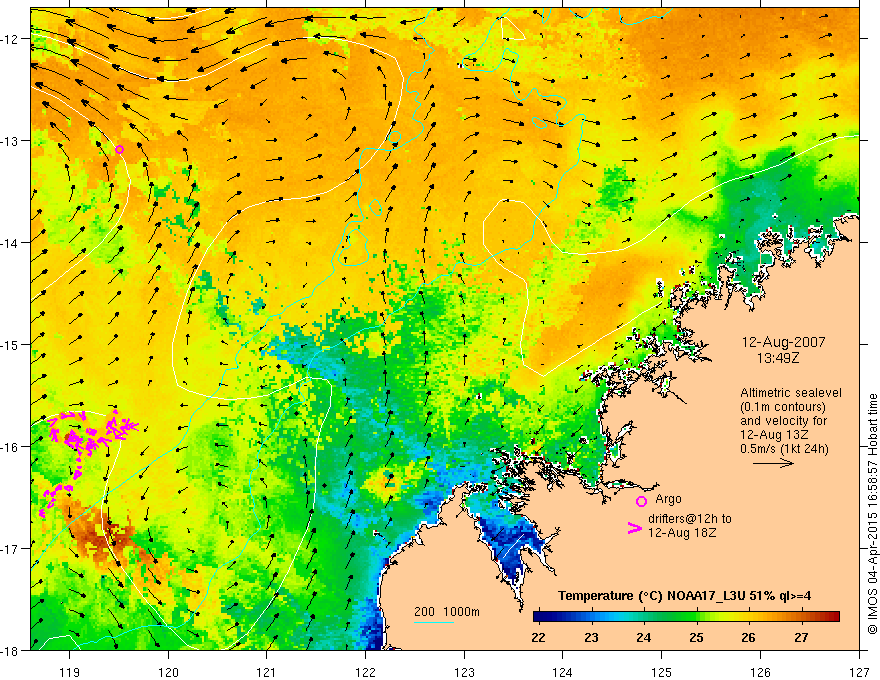Click the magenta Argo circle legend symbol
This screenshot has width=880, height=680.
[641, 501]
